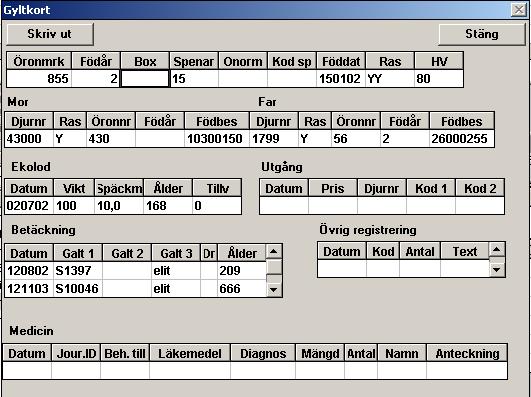The height and width of the screenshot is (397, 531).
Task: Click Galt 3 elit in 121103 row
Action: pyautogui.click(x=176, y=289)
